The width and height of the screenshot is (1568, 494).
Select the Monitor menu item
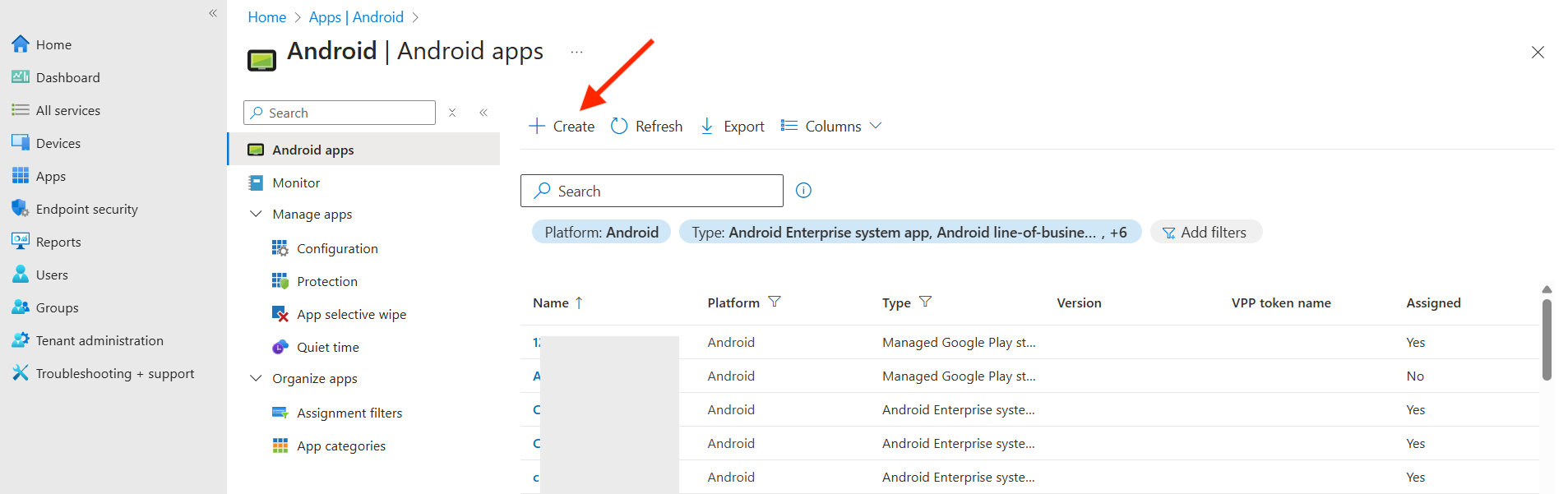pyautogui.click(x=296, y=182)
